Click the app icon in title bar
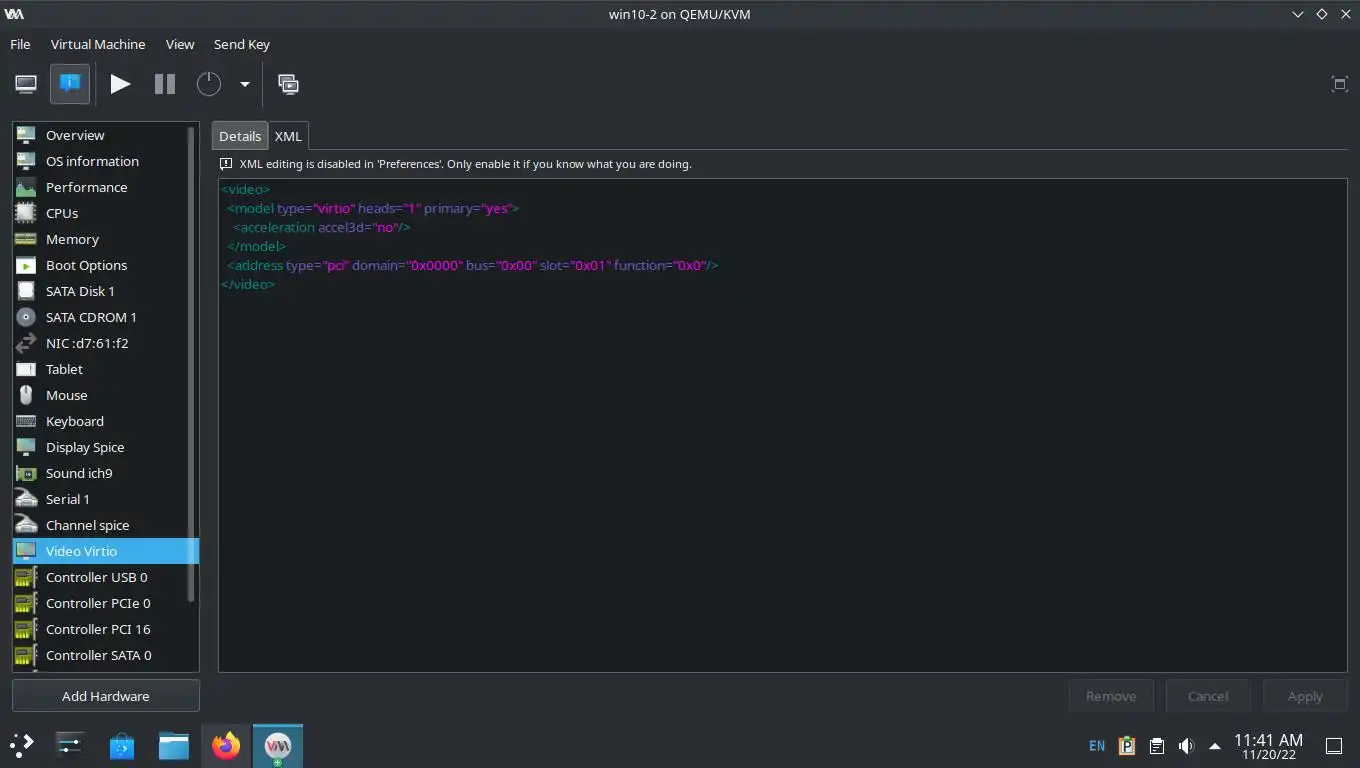 coord(14,14)
